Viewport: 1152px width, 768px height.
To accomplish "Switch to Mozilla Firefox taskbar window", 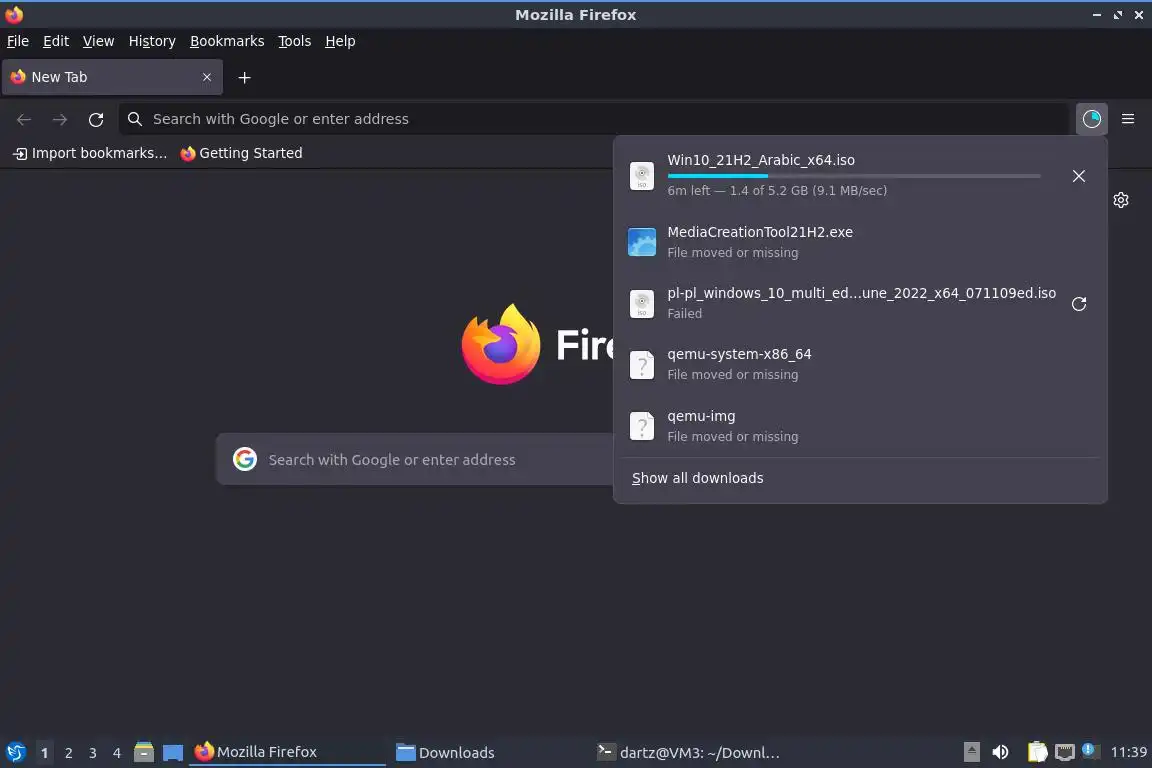I will click(287, 752).
